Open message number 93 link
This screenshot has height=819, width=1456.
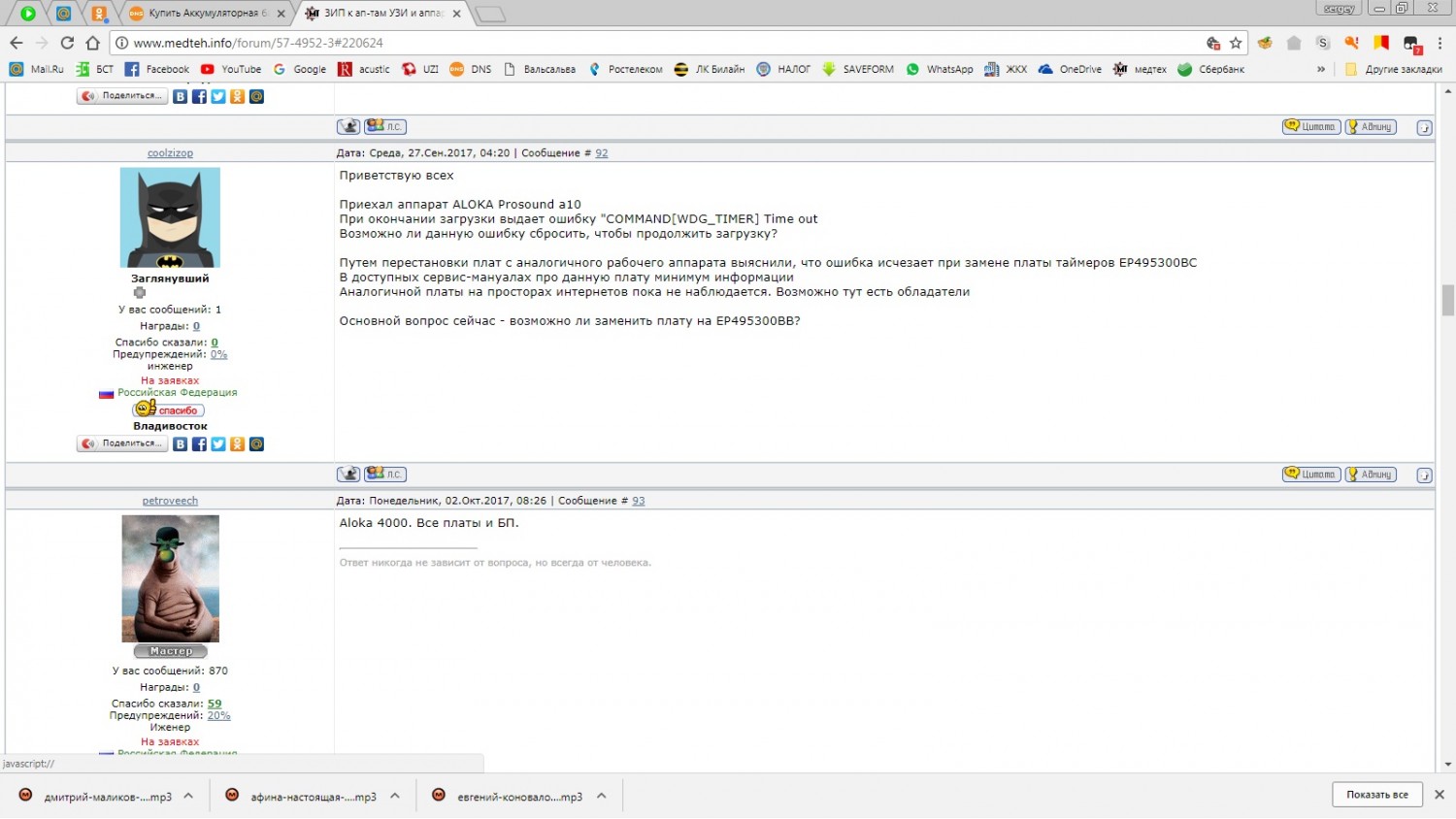coord(639,501)
